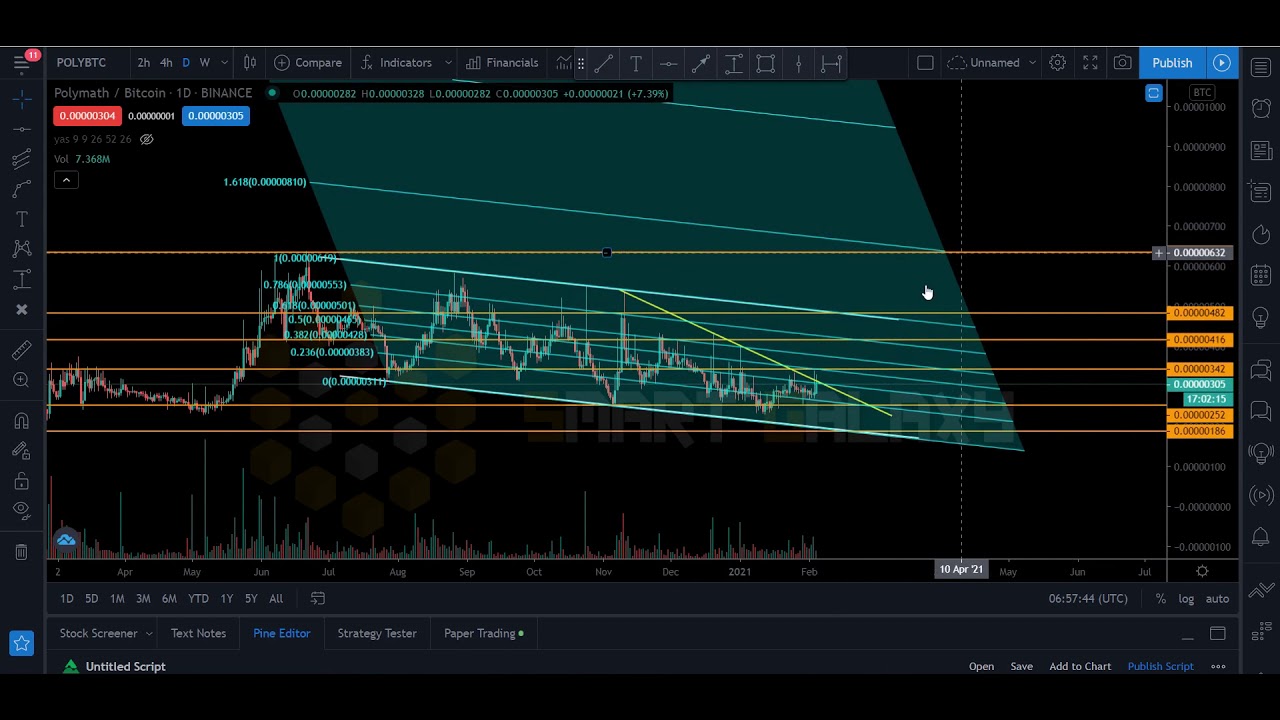Pick price range tool in floating toolbar
Image resolution: width=1280 pixels, height=720 pixels.
pos(733,64)
